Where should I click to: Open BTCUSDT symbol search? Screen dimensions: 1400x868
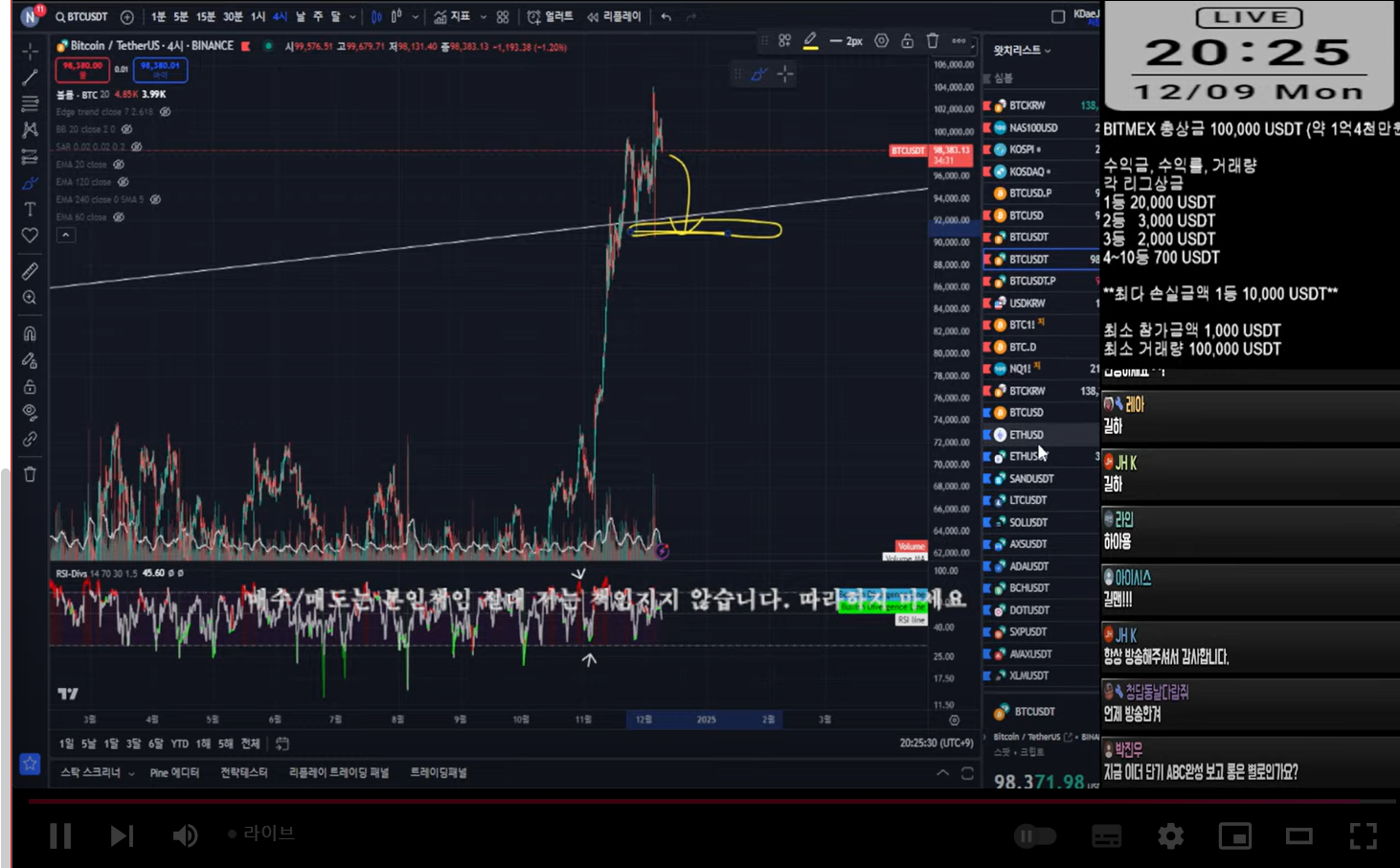click(82, 16)
